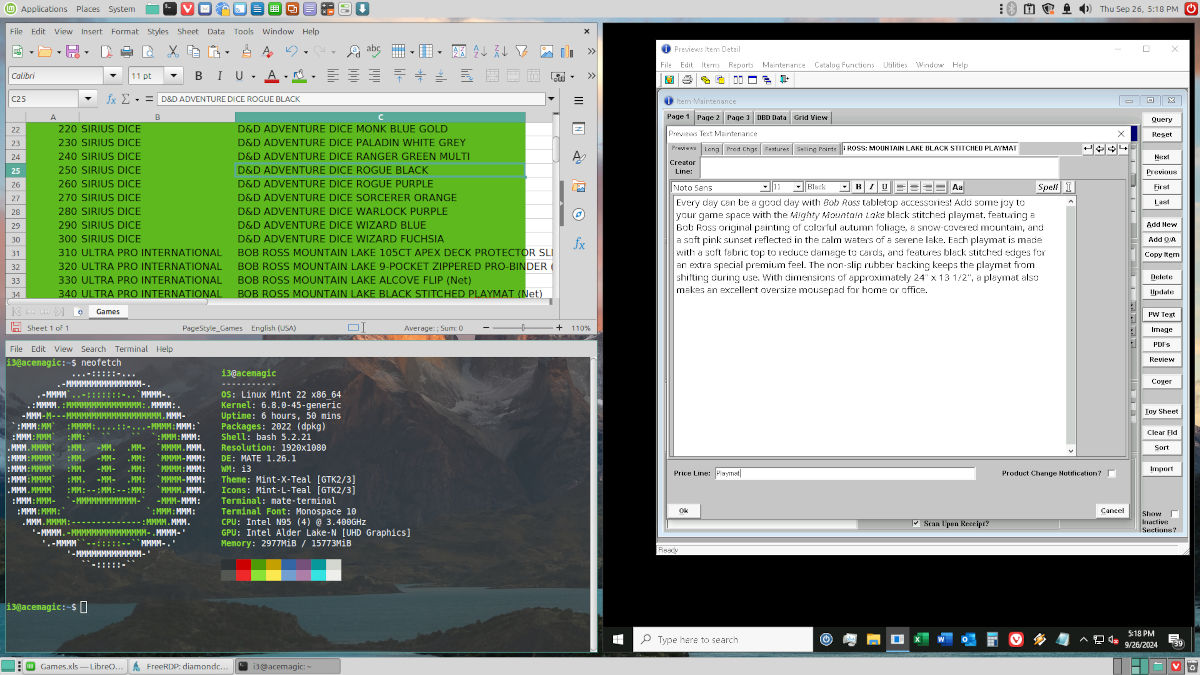
Task: Click the Aa case button in text editor
Action: click(x=957, y=187)
